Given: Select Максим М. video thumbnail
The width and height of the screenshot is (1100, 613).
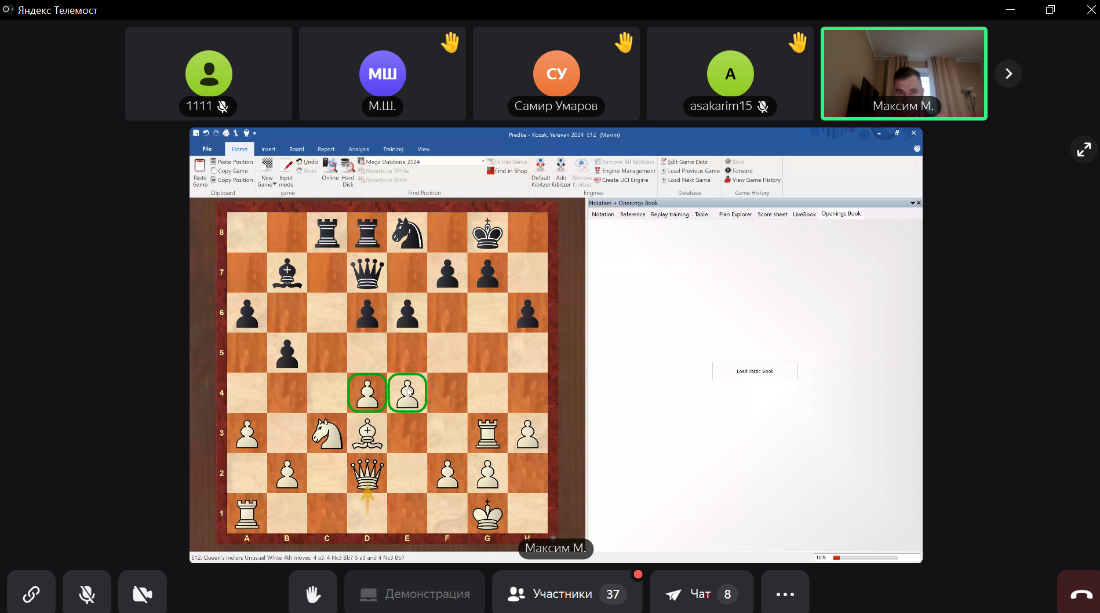Looking at the screenshot, I should tap(903, 73).
